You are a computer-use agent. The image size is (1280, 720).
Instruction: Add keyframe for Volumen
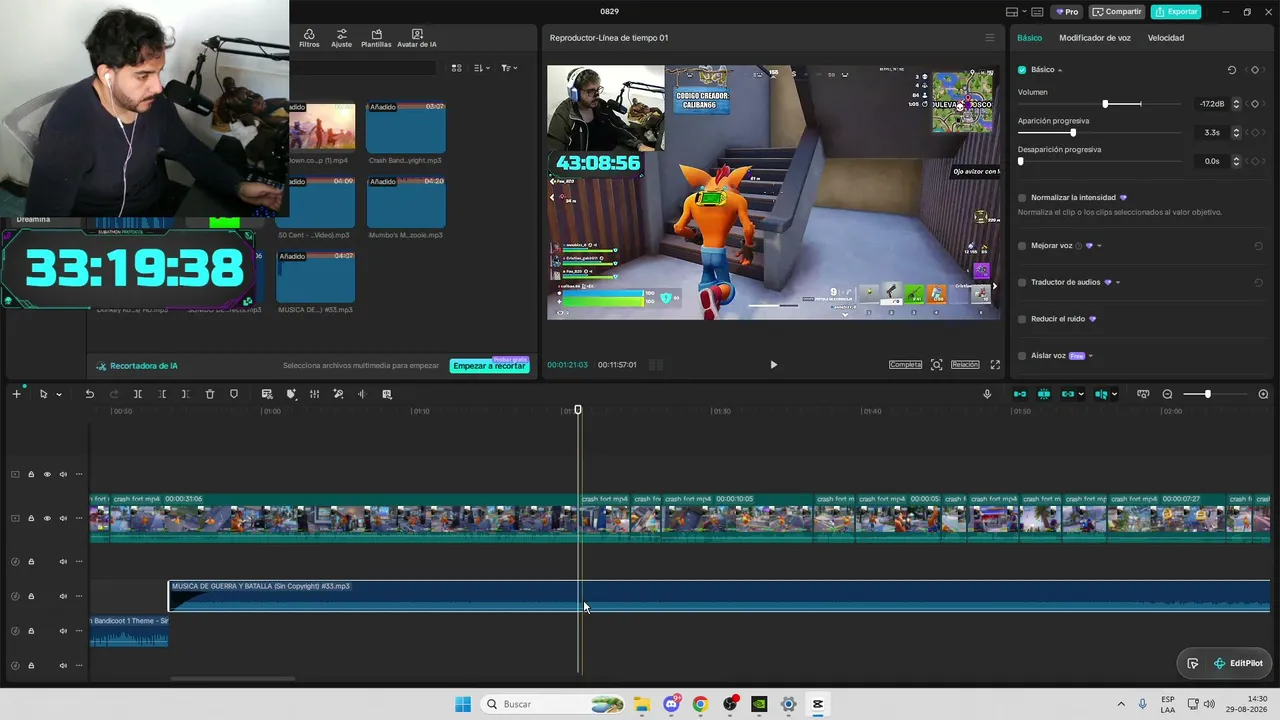[1255, 104]
